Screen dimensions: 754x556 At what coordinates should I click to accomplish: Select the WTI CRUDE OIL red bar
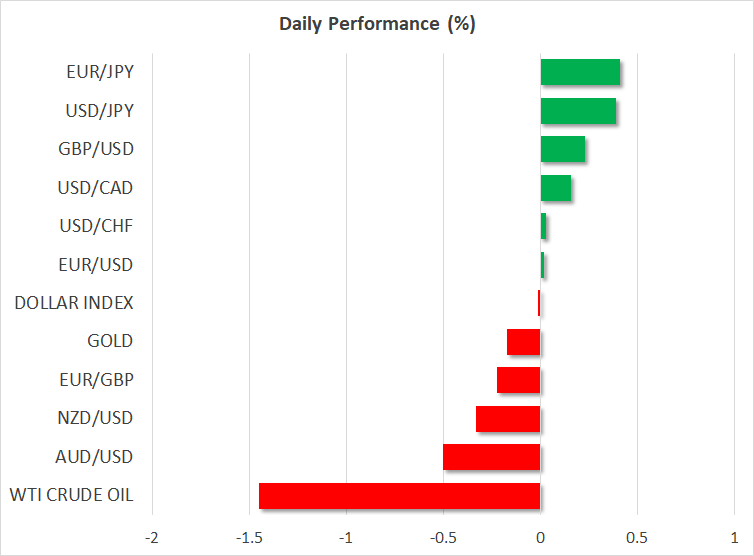click(399, 495)
